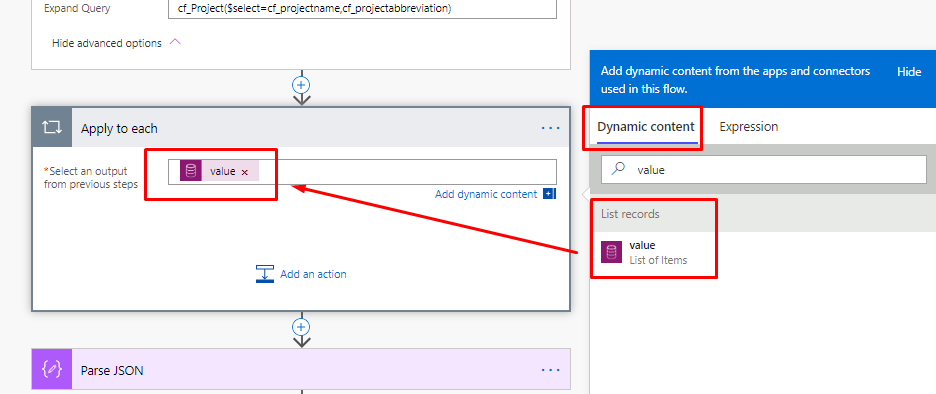Open the Apply to each ellipsis menu

[x=550, y=128]
